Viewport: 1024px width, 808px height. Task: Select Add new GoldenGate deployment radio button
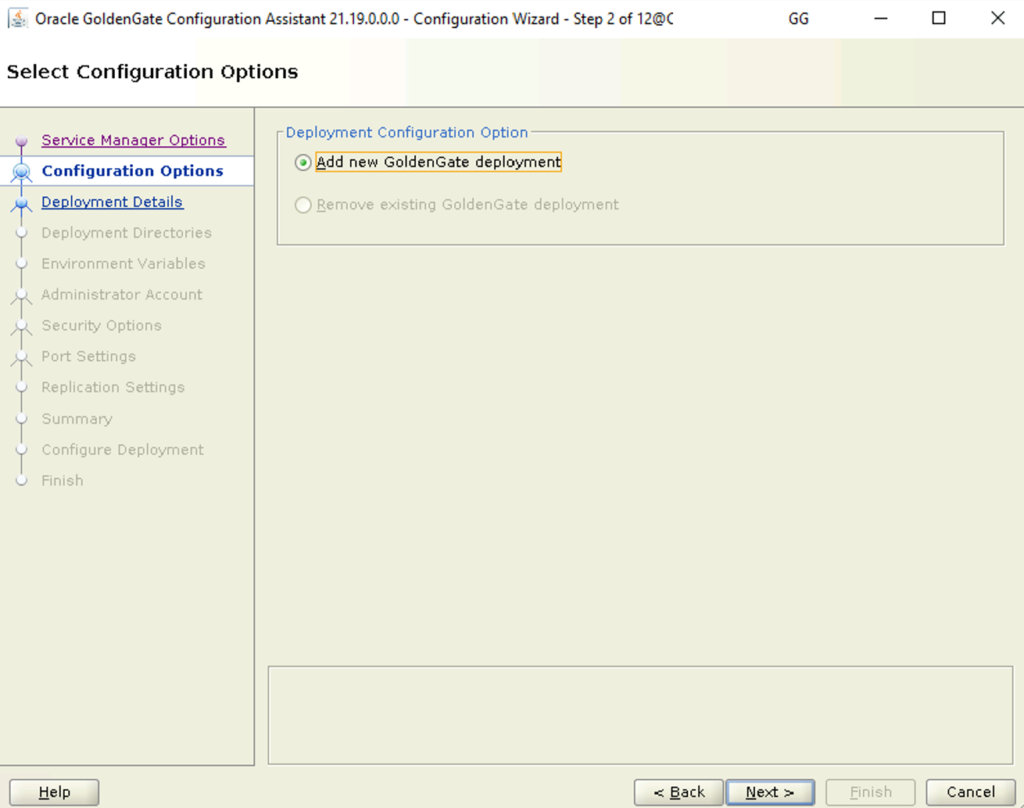click(x=302, y=162)
